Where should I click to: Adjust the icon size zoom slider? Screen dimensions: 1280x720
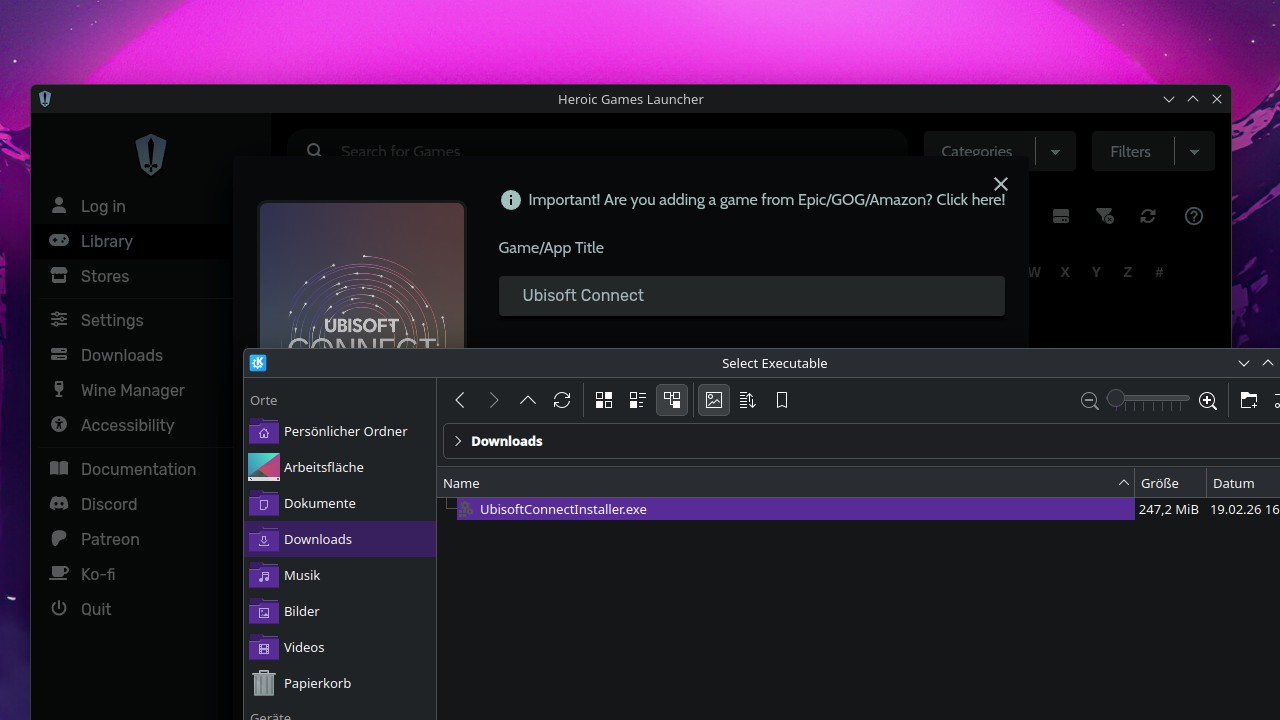[x=1148, y=400]
